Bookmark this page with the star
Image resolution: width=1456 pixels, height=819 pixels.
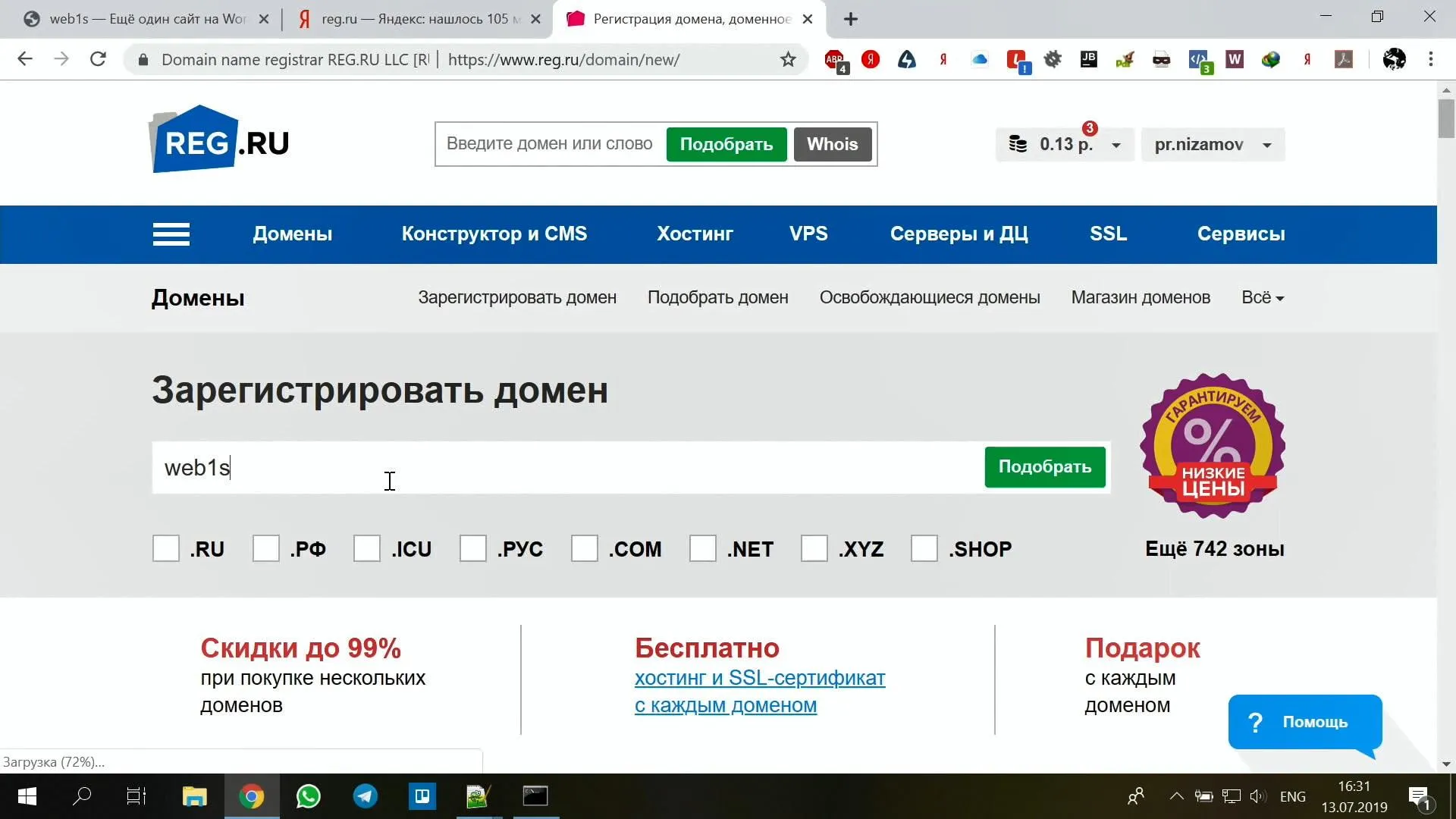coord(788,59)
